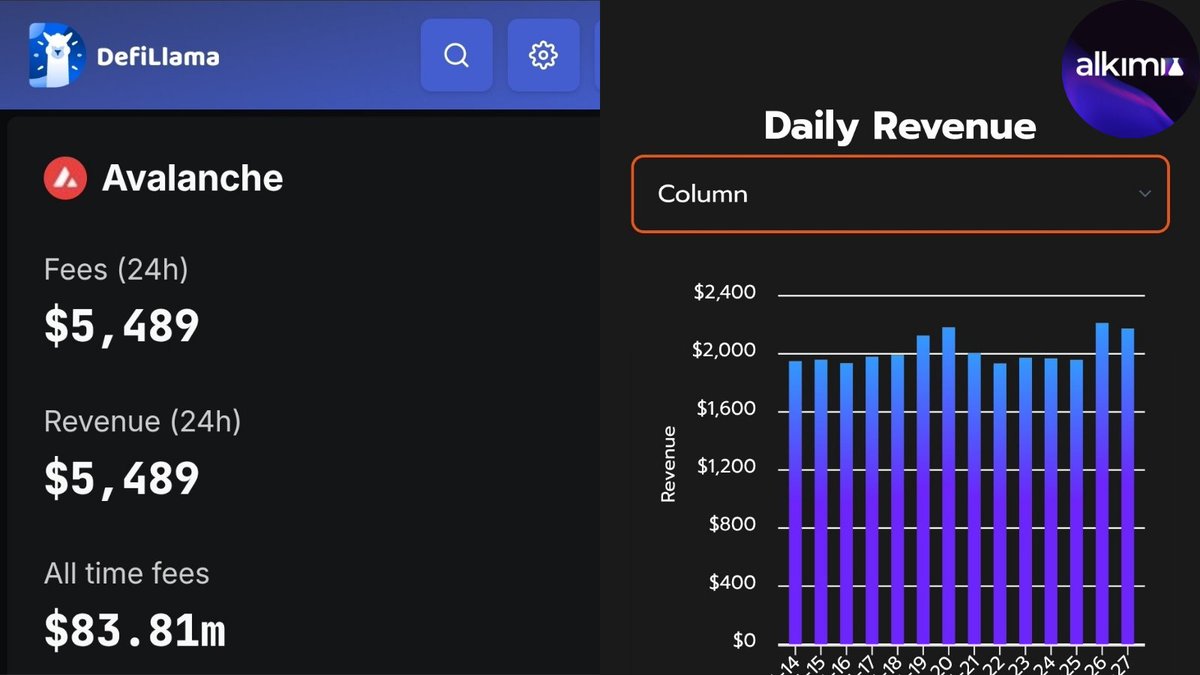Click the $800 y-axis label
The width and height of the screenshot is (1200, 675).
pyautogui.click(x=732, y=525)
